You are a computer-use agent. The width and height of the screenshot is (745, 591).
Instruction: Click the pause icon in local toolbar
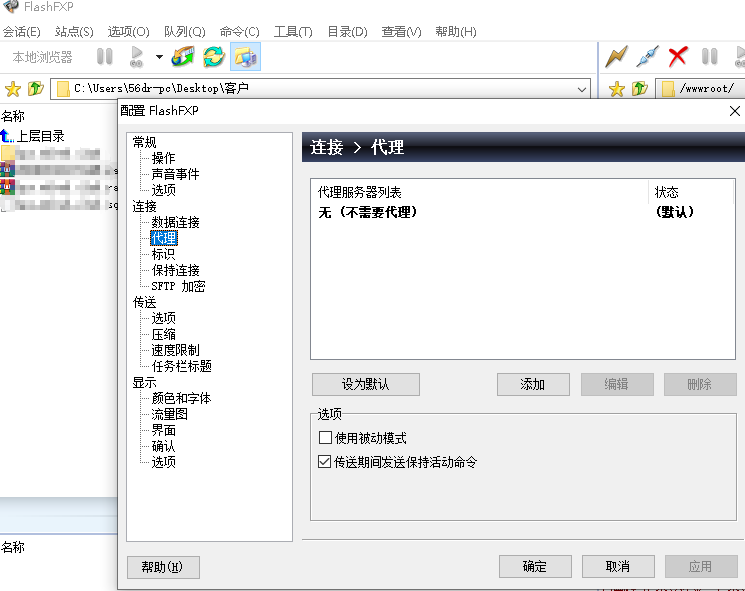(x=105, y=57)
